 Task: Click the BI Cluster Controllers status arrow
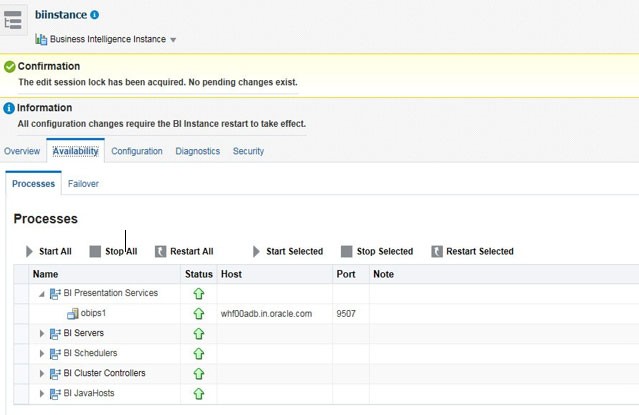[x=198, y=373]
